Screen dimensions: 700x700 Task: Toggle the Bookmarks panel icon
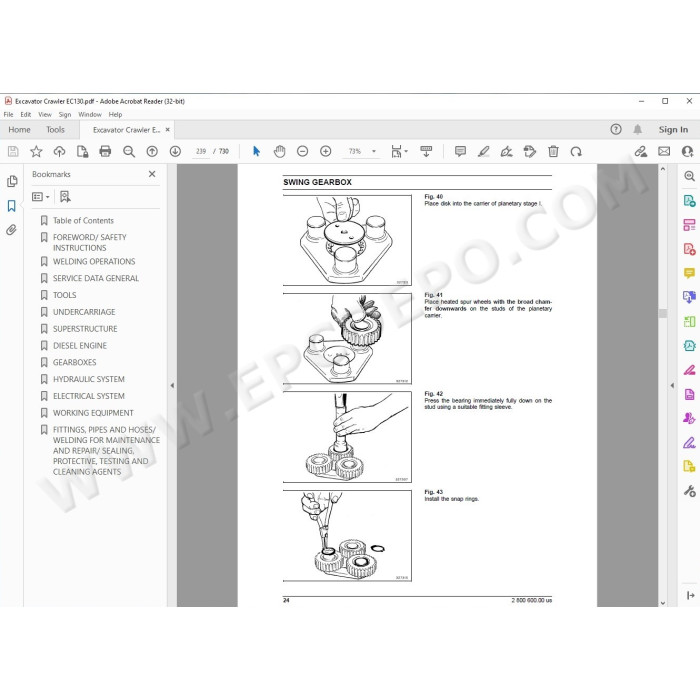pos(12,206)
